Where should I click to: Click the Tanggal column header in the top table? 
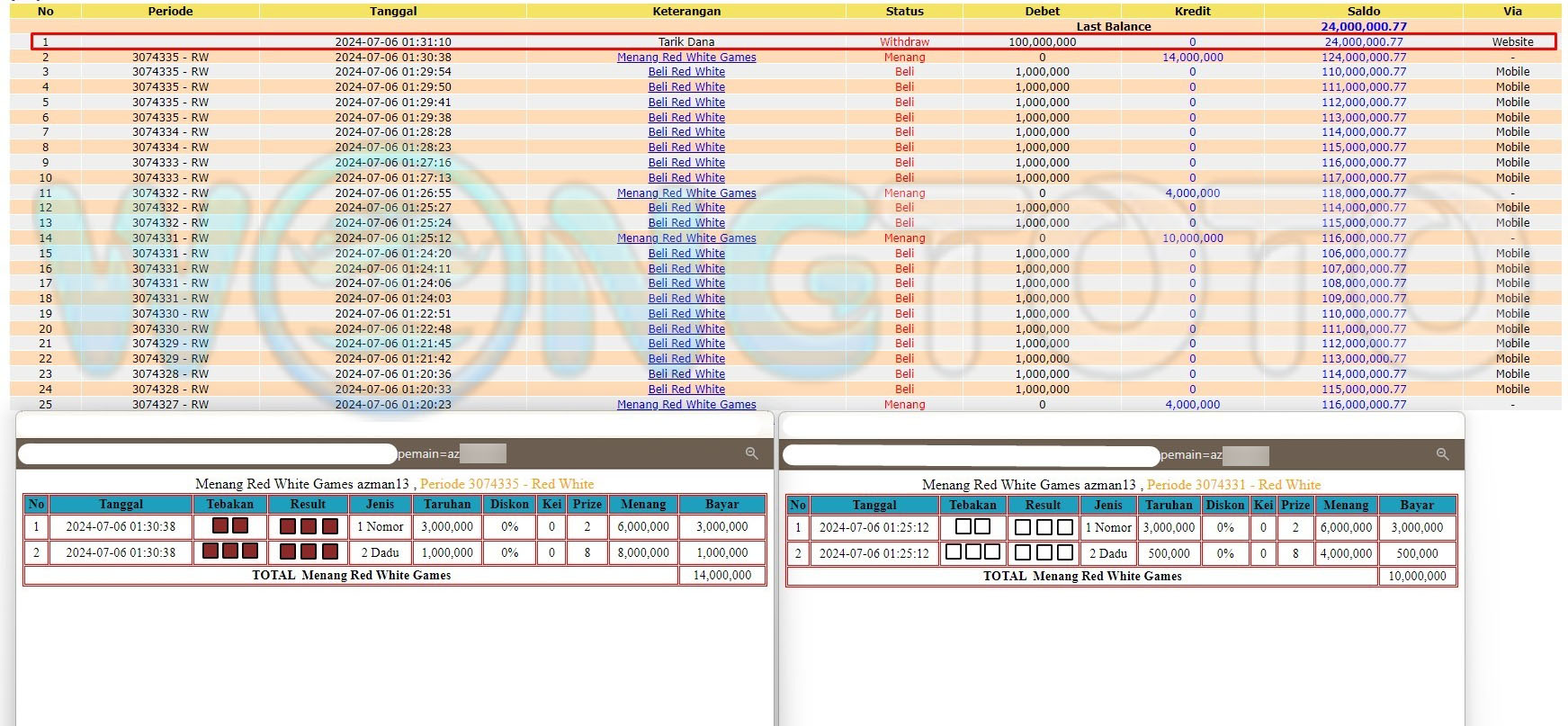point(393,11)
